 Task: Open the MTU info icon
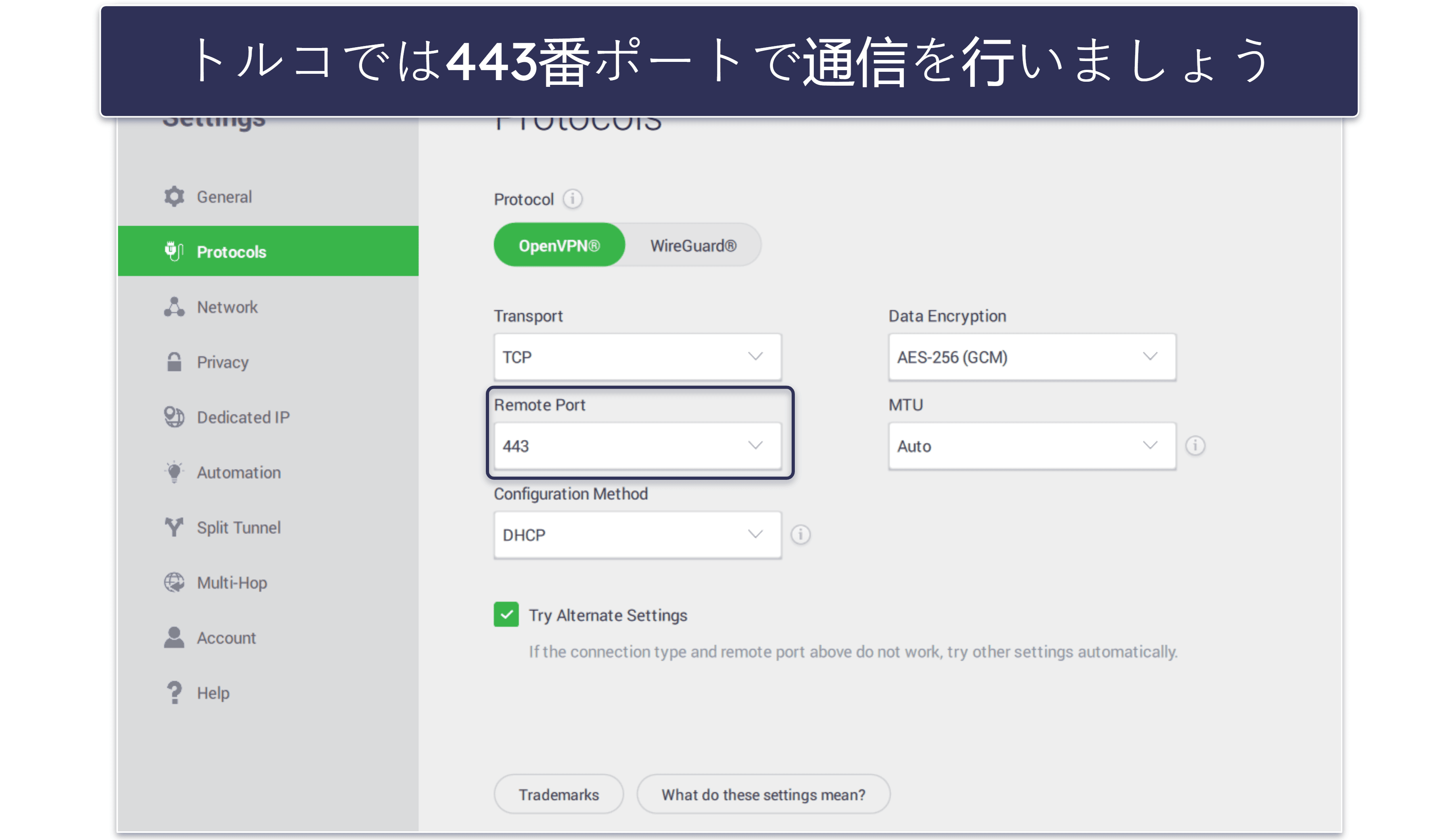coord(1195,445)
